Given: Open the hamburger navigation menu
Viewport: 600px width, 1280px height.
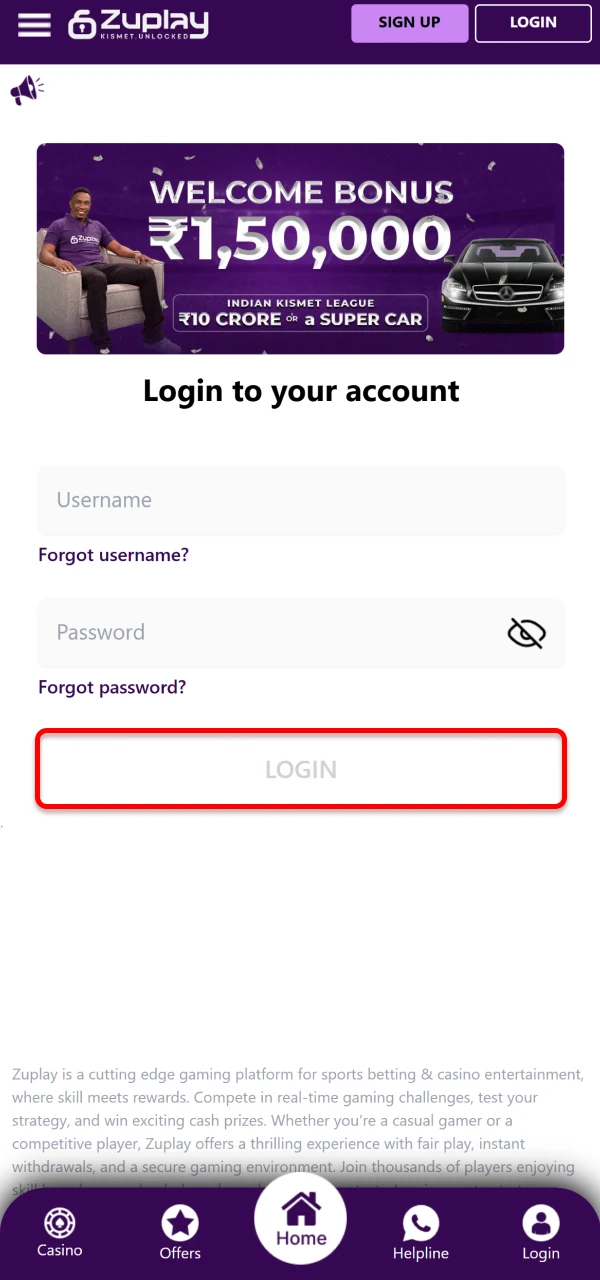Looking at the screenshot, I should click(x=34, y=25).
